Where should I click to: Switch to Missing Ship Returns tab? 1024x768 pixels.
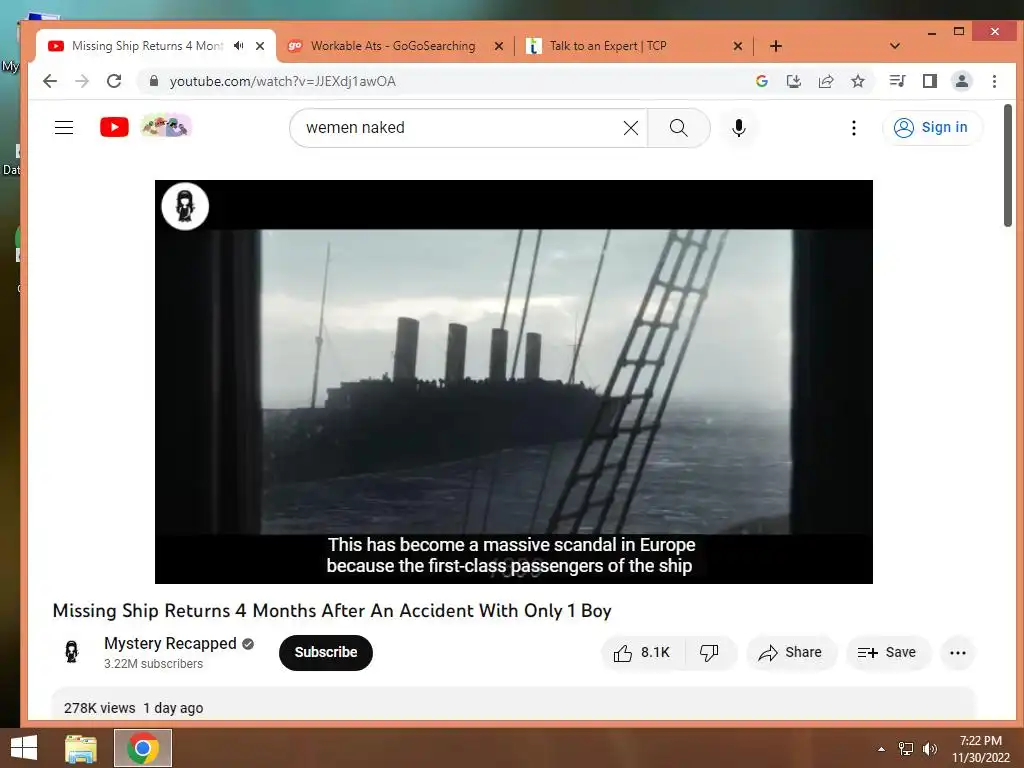147,46
